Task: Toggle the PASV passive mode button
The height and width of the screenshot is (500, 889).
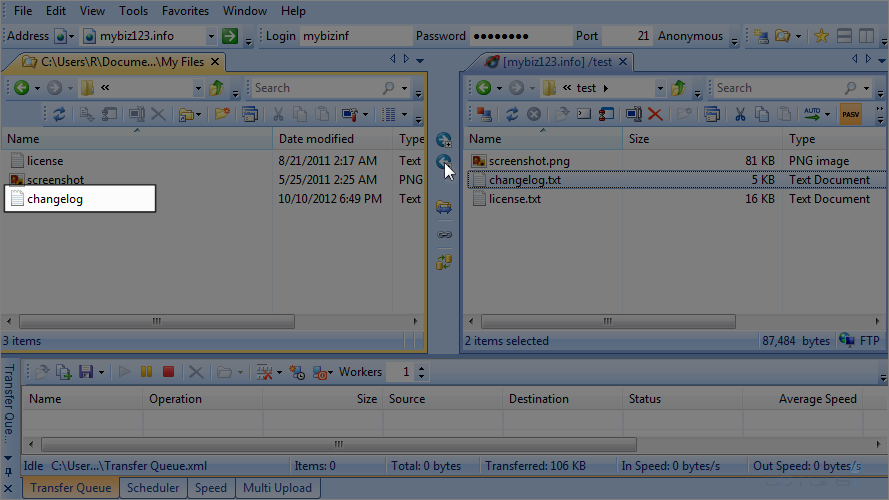Action: [x=851, y=114]
